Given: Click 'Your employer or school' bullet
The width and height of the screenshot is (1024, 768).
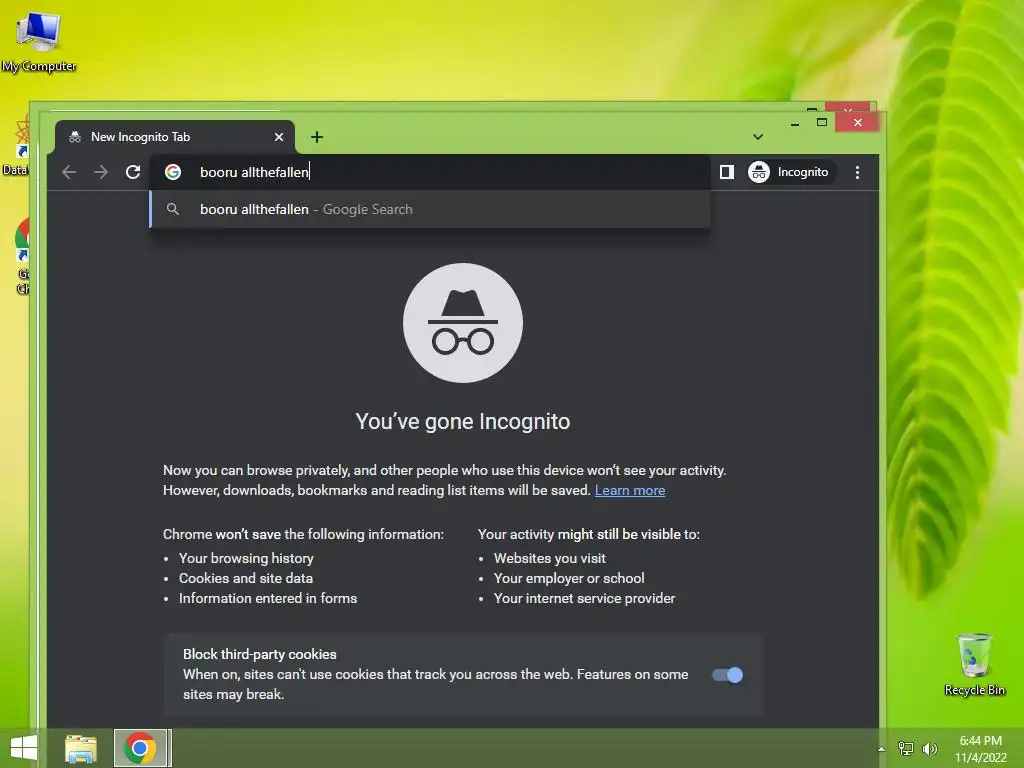Looking at the screenshot, I should (x=569, y=578).
